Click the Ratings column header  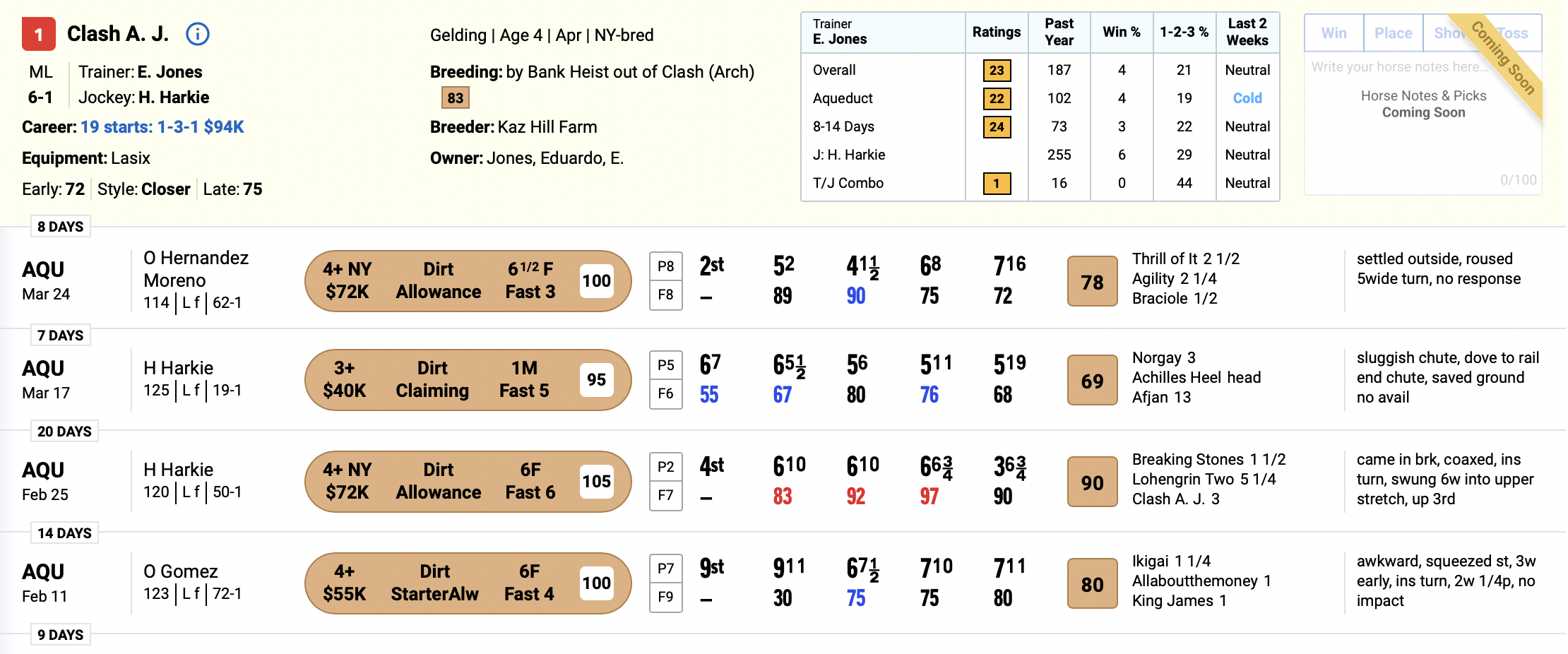click(x=996, y=32)
